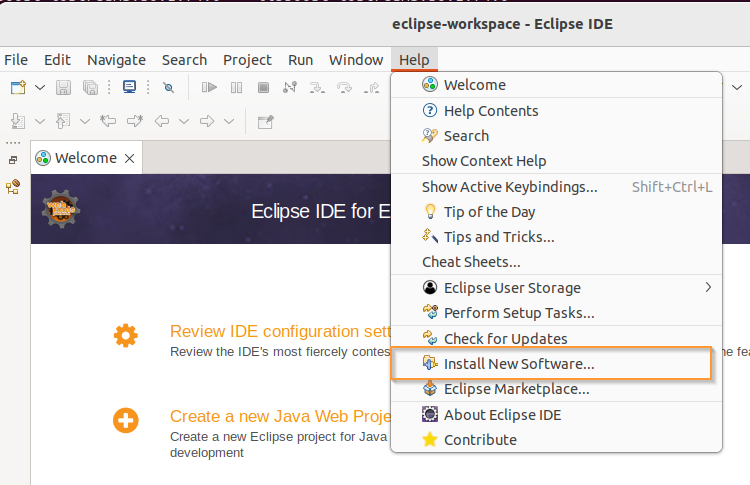Choose Search in the Help menu
Image resolution: width=750 pixels, height=485 pixels.
click(556, 136)
